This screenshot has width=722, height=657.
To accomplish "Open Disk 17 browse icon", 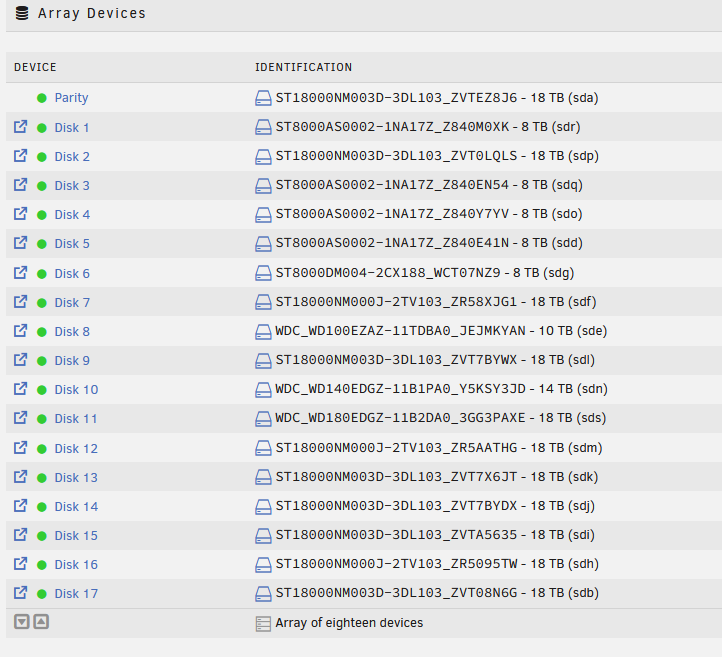I will point(20,593).
